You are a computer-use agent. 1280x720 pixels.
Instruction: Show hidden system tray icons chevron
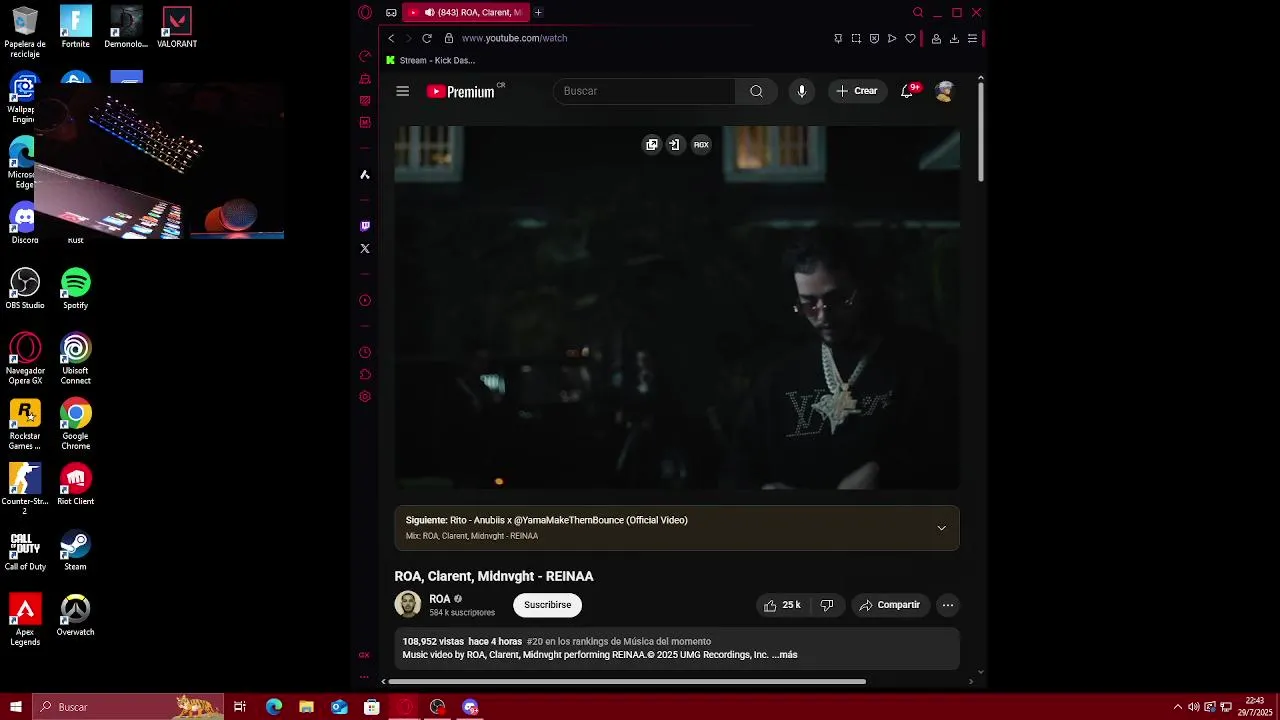[x=1177, y=707]
